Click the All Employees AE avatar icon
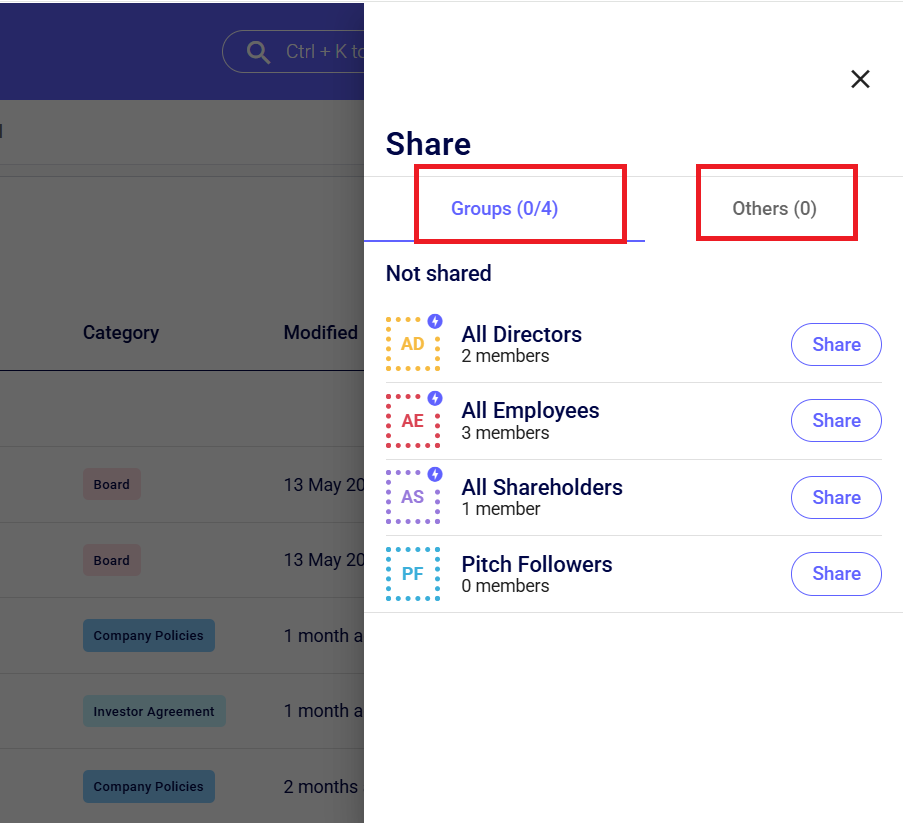Image resolution: width=903 pixels, height=823 pixels. point(413,421)
